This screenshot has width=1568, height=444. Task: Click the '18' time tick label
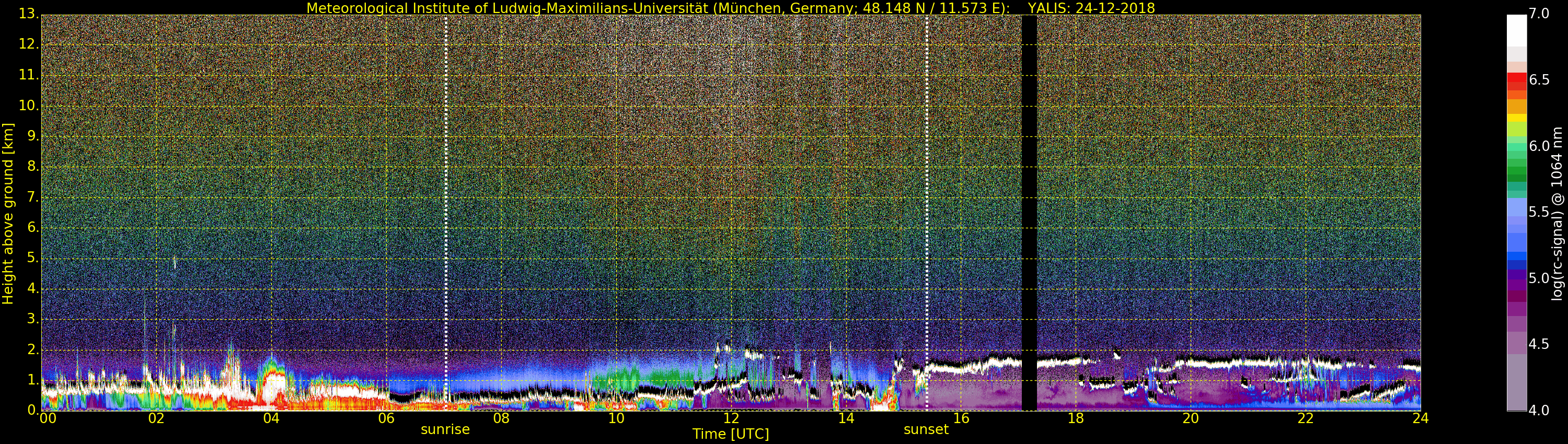tap(1076, 418)
